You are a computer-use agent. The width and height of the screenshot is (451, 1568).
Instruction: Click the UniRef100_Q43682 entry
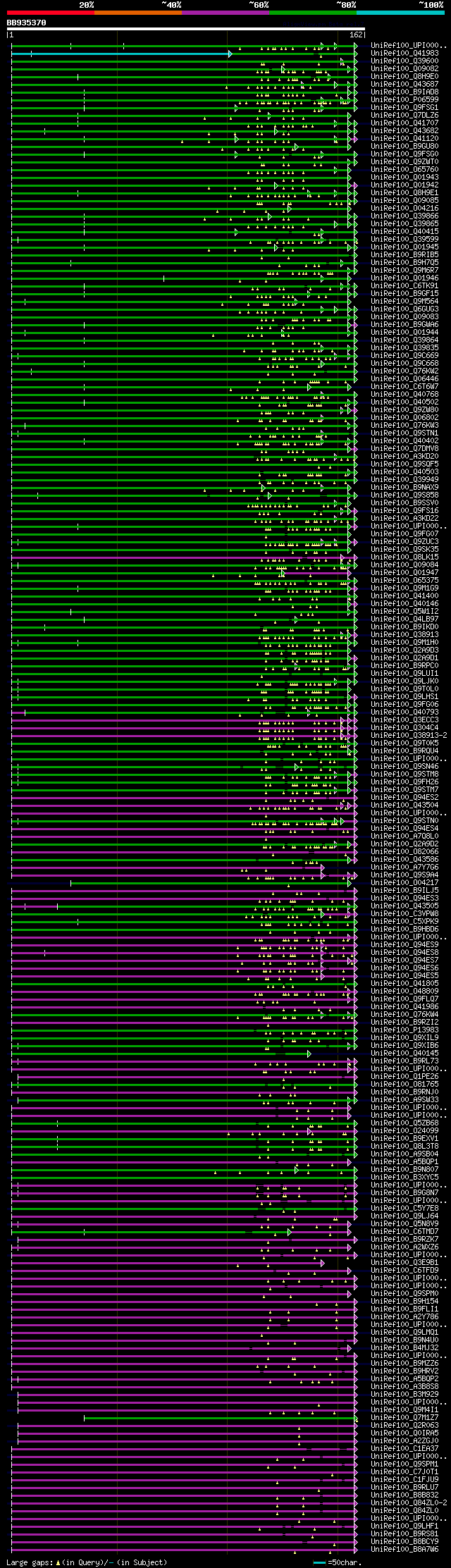coord(404,131)
